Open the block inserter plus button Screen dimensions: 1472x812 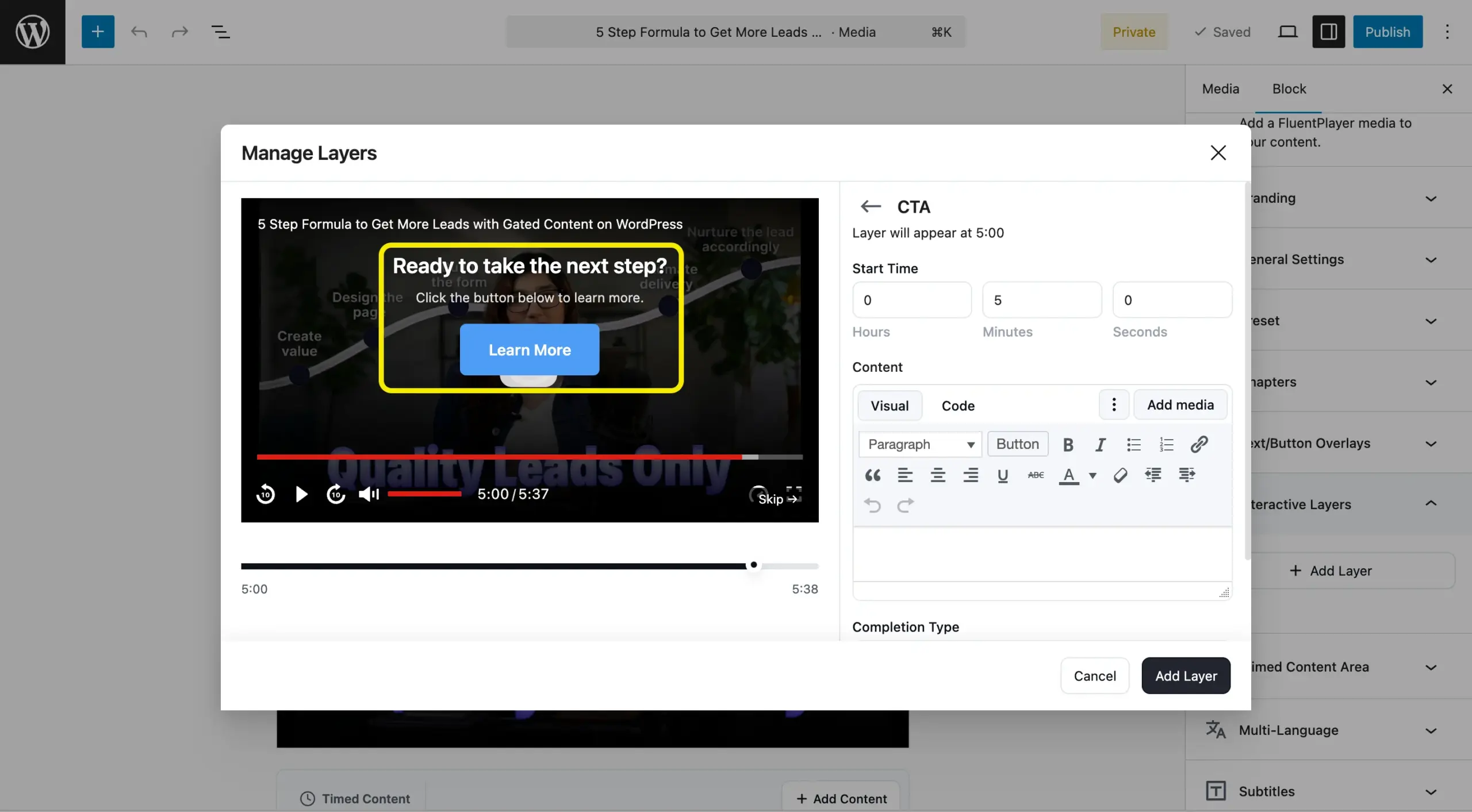pyautogui.click(x=98, y=32)
